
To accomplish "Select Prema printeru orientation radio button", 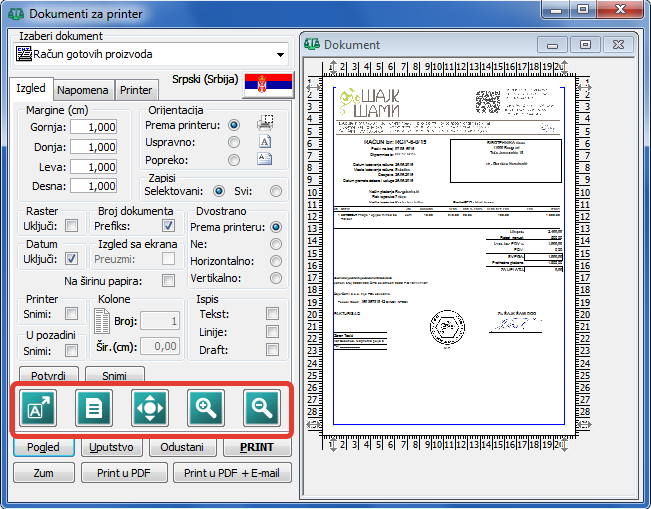I will pos(234,125).
